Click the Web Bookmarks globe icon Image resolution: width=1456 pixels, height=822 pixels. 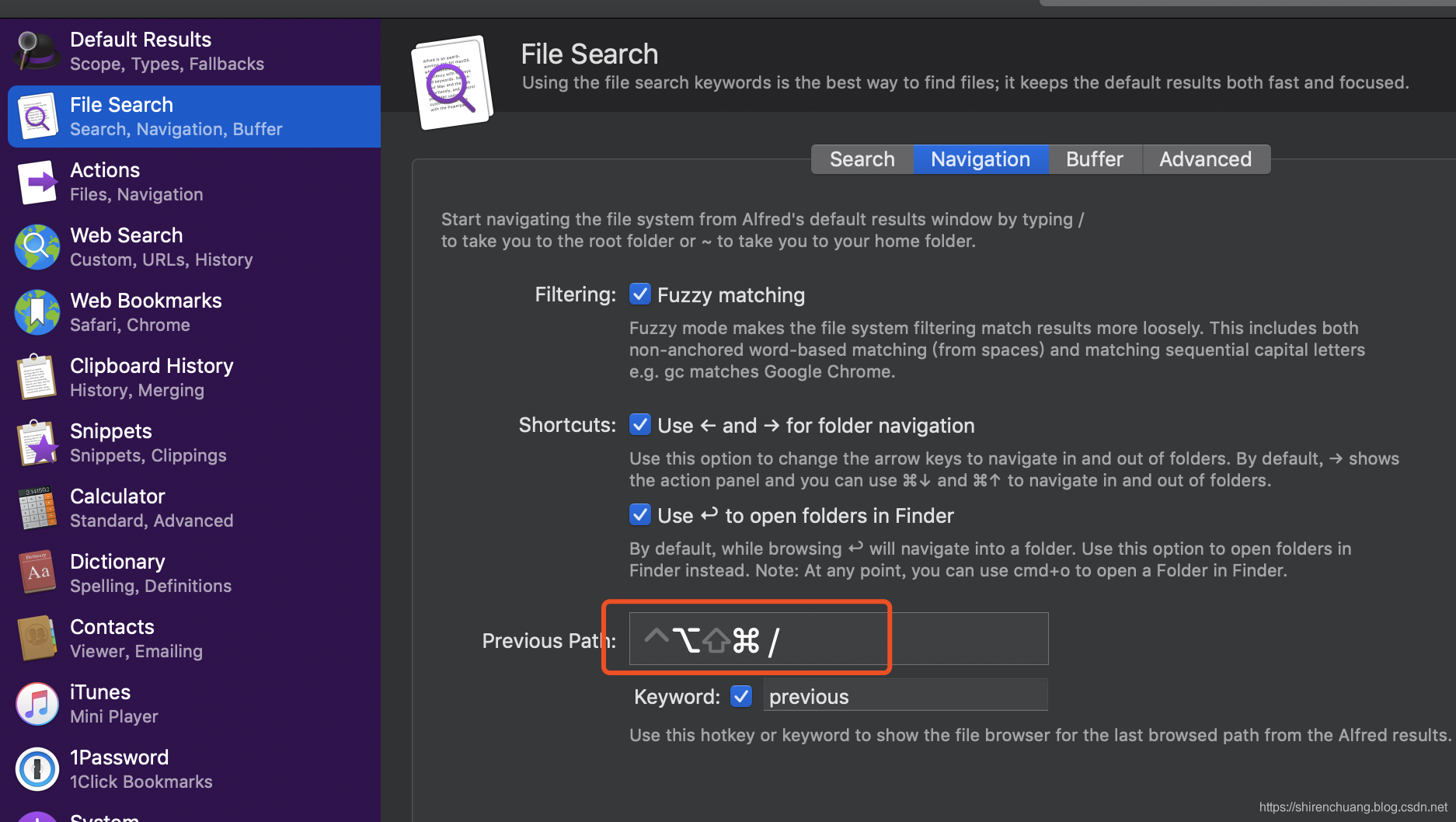click(37, 312)
